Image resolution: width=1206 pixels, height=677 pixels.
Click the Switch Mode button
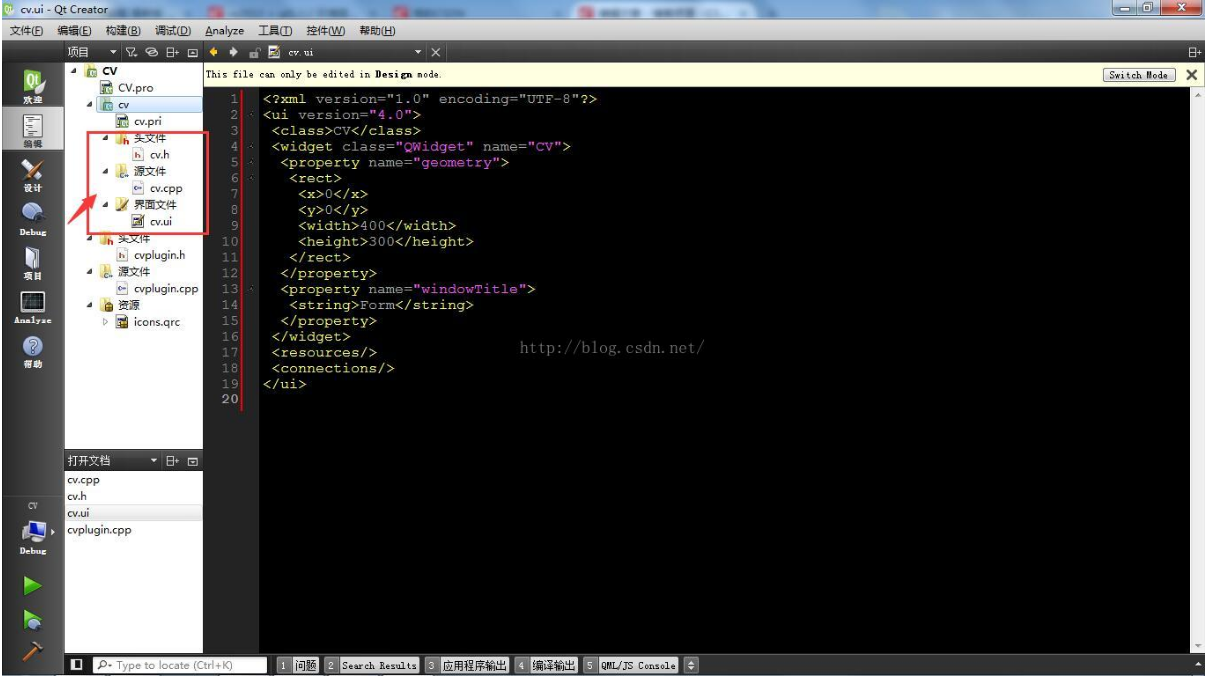coord(1138,75)
